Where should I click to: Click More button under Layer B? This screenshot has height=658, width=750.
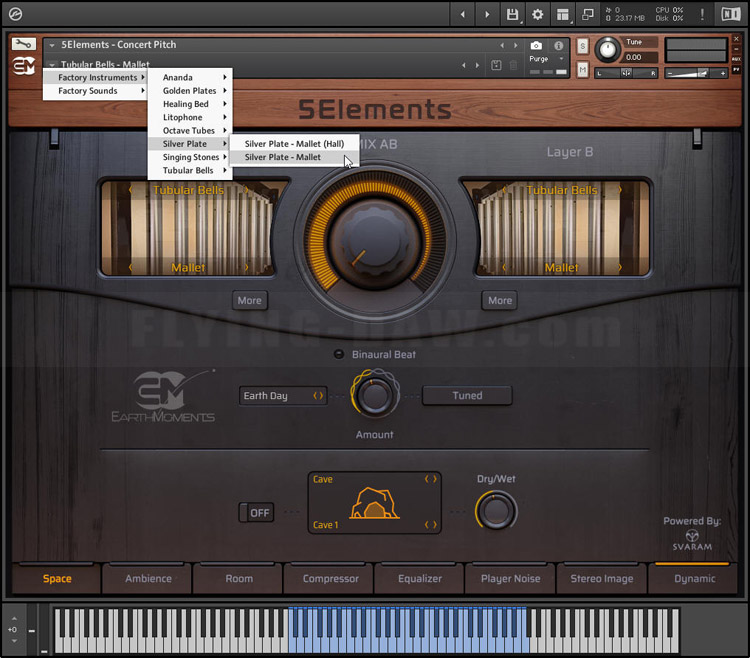(500, 300)
